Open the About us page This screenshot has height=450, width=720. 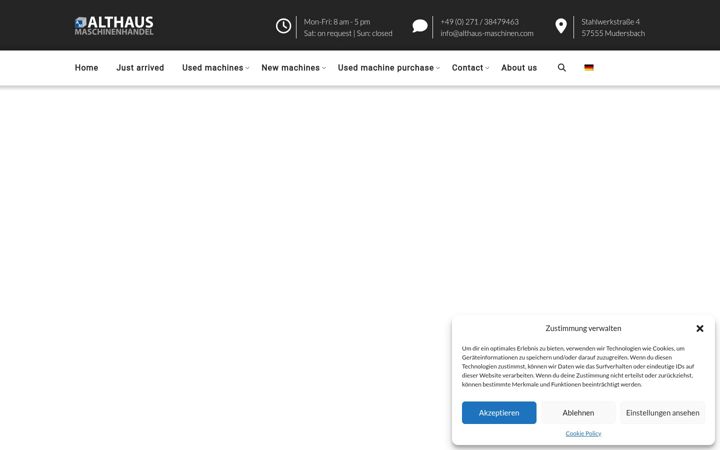pyautogui.click(x=519, y=68)
